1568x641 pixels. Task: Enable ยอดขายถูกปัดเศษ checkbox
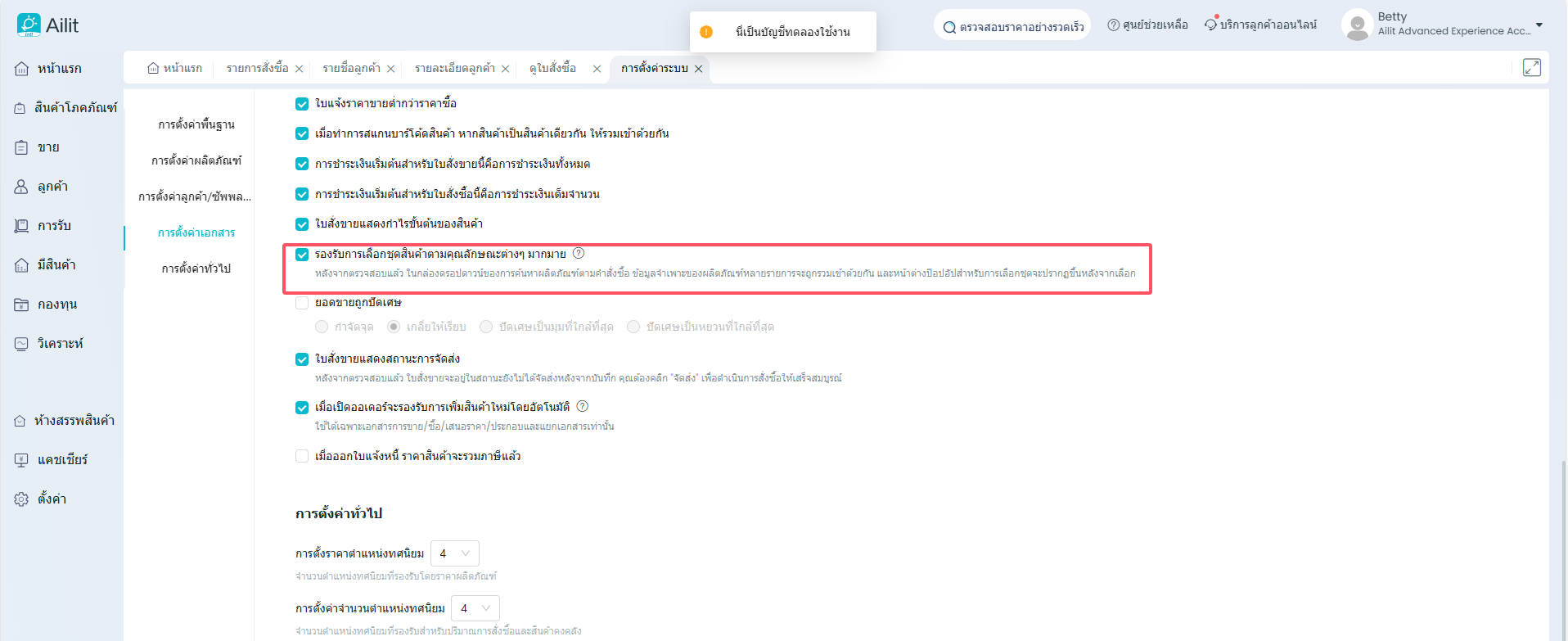tap(302, 303)
